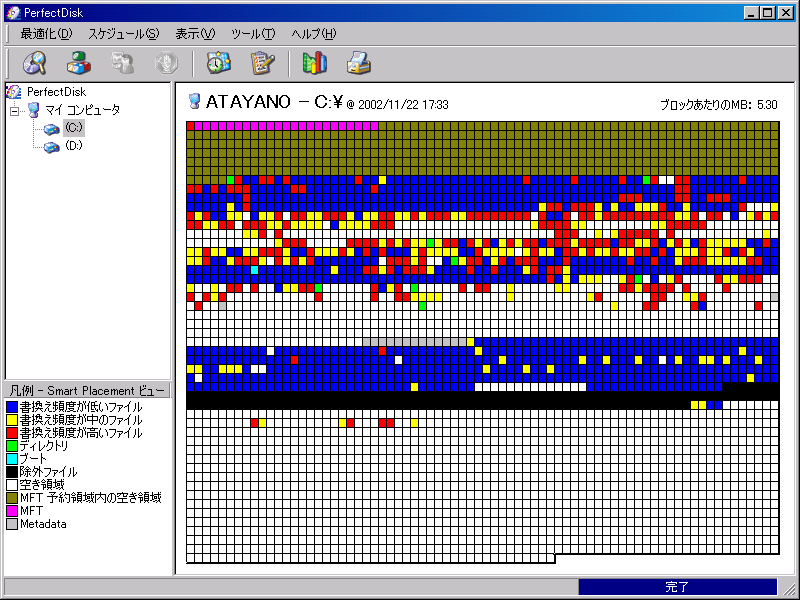The image size is (800, 600).
Task: Maximize the PerfectDisk window
Action: pyautogui.click(x=767, y=13)
